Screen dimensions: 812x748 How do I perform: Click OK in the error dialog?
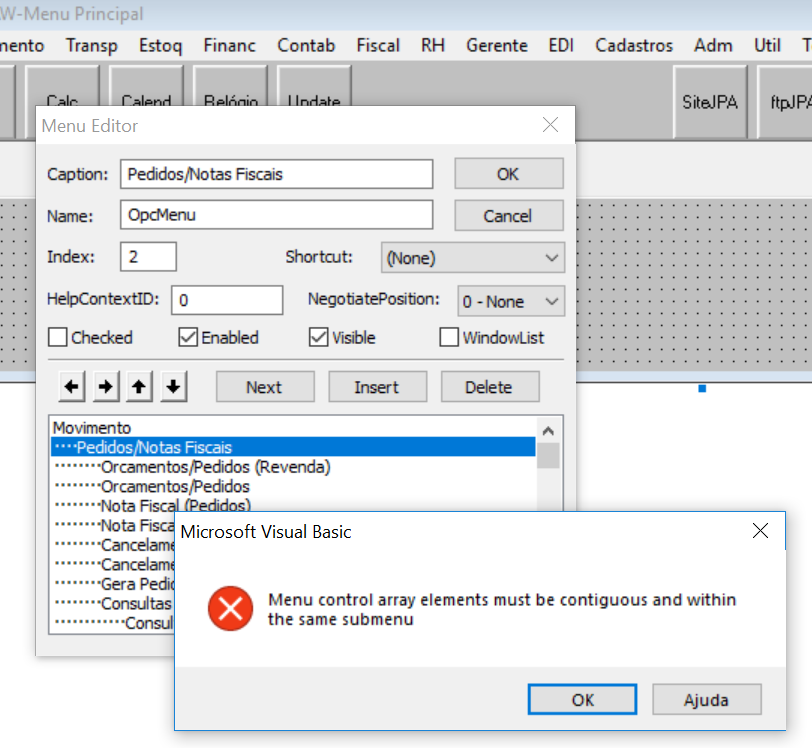pyautogui.click(x=582, y=699)
